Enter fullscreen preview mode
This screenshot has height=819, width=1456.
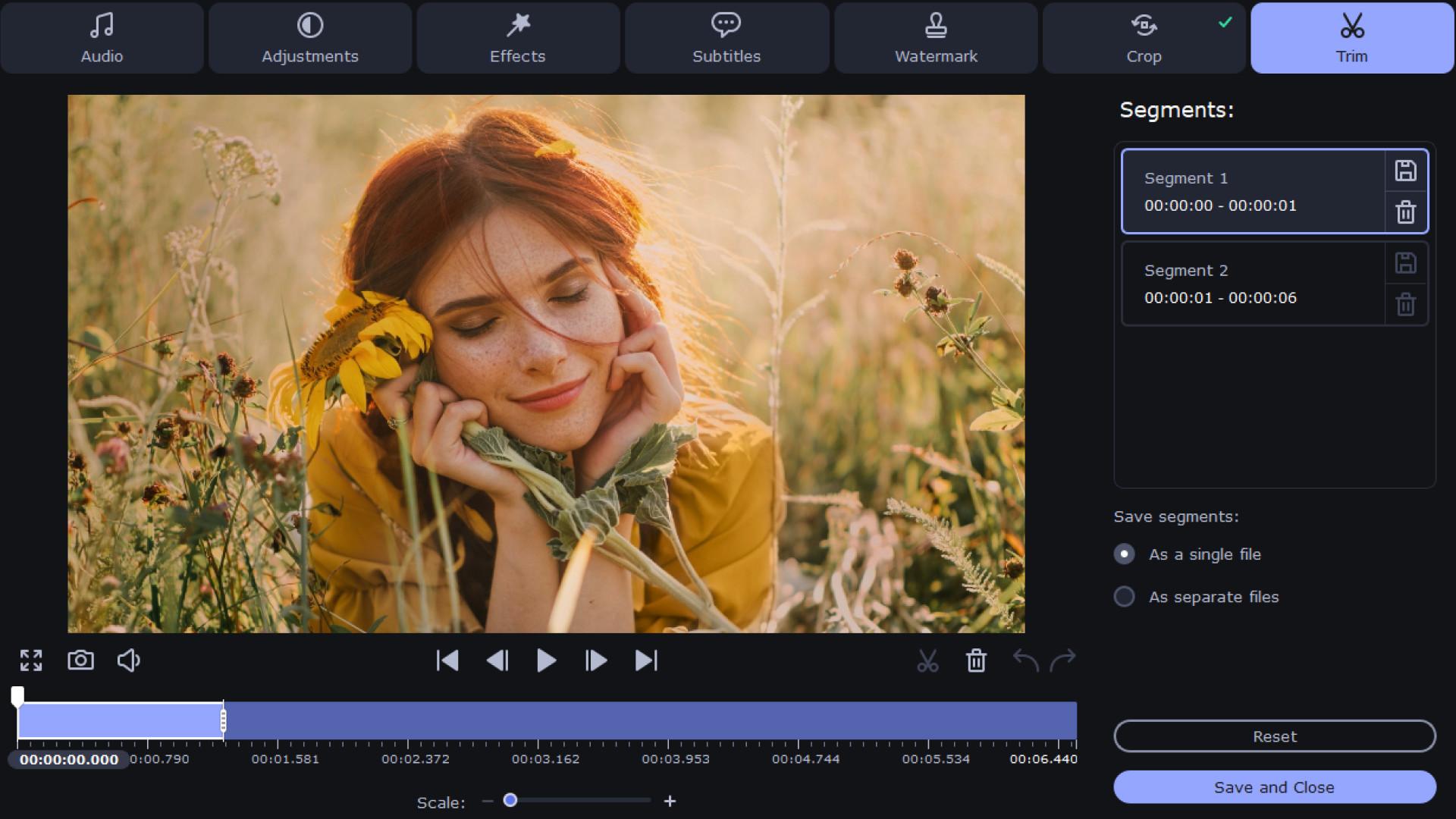point(31,661)
